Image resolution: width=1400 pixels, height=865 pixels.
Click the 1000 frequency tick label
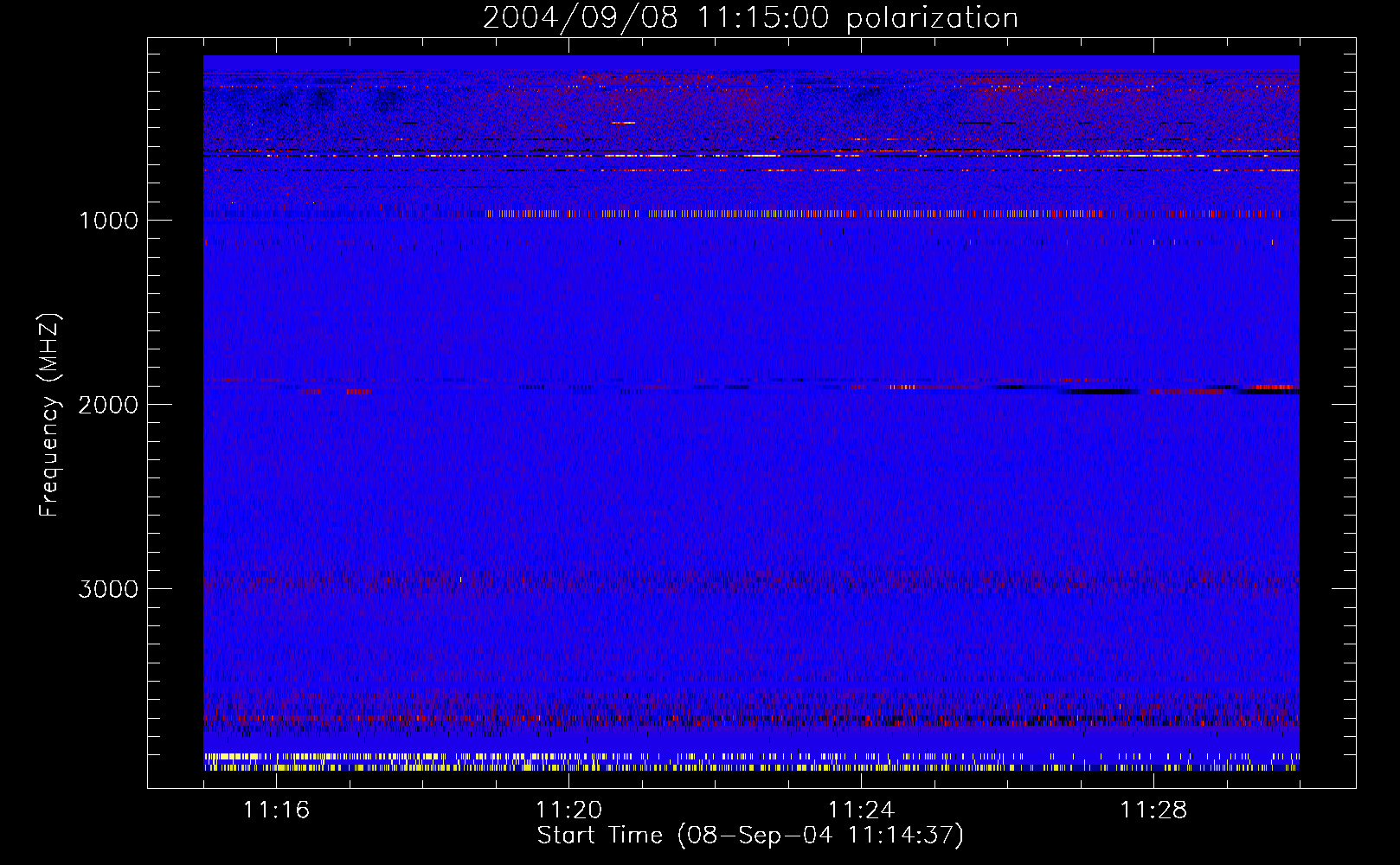[108, 221]
